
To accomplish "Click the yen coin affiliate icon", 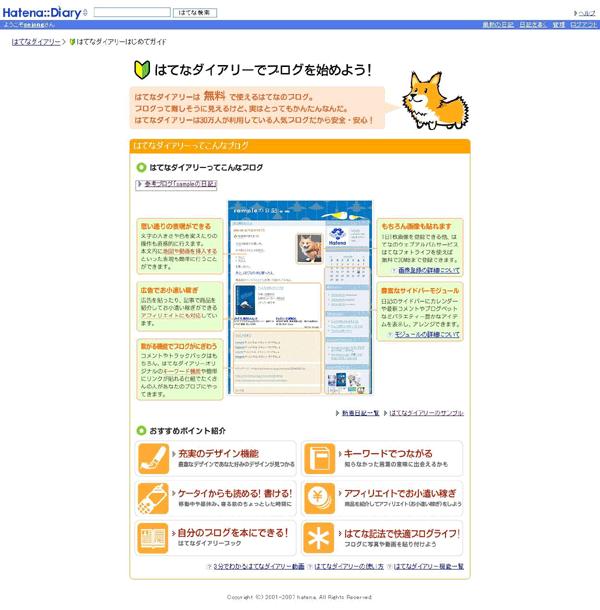I will 319,498.
